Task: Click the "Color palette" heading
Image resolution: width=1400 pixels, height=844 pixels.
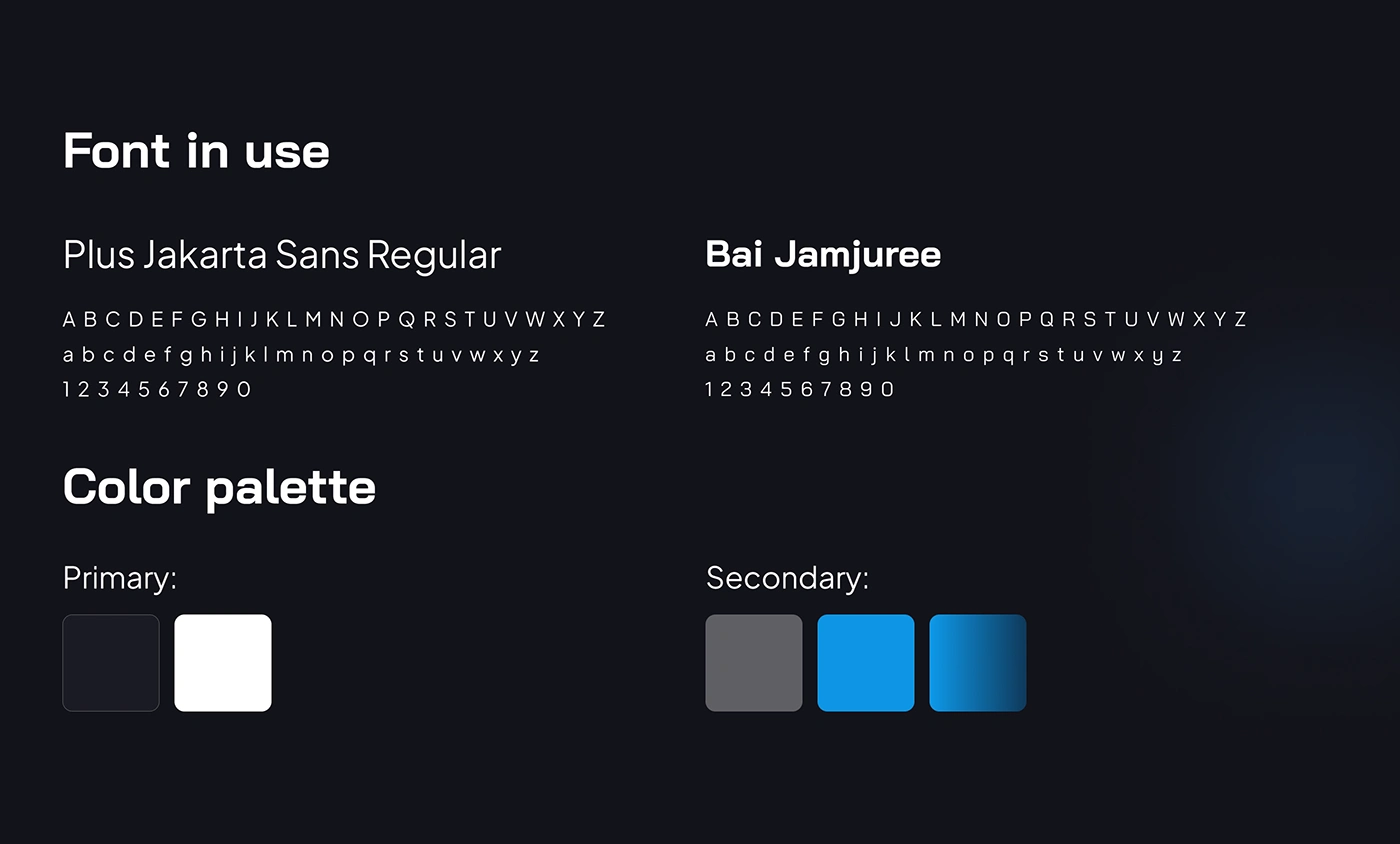Action: (x=219, y=489)
